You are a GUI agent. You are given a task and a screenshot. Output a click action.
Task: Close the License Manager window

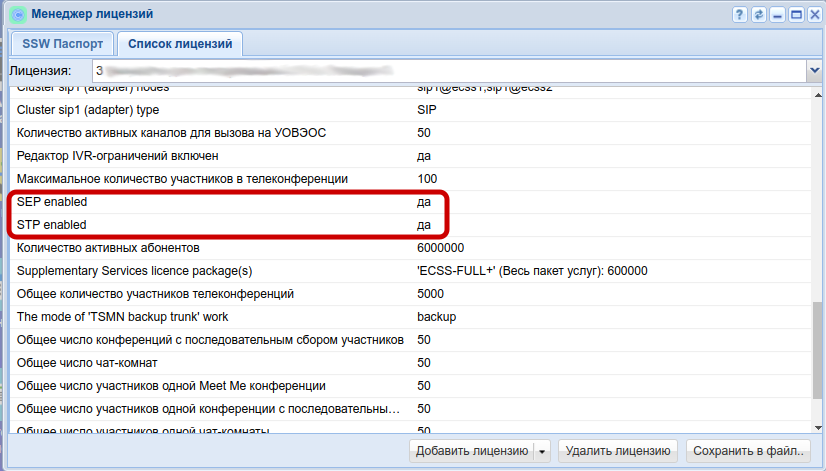814,14
